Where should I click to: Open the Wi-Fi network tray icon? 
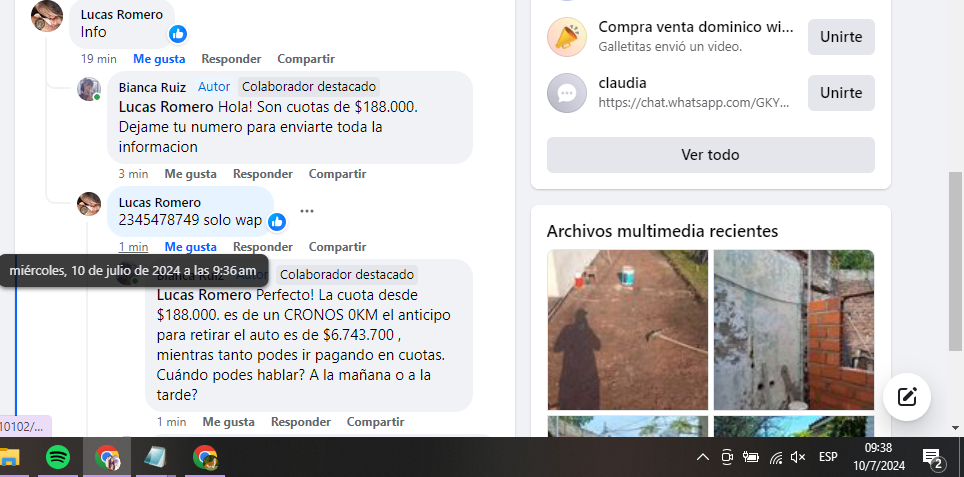click(x=776, y=457)
